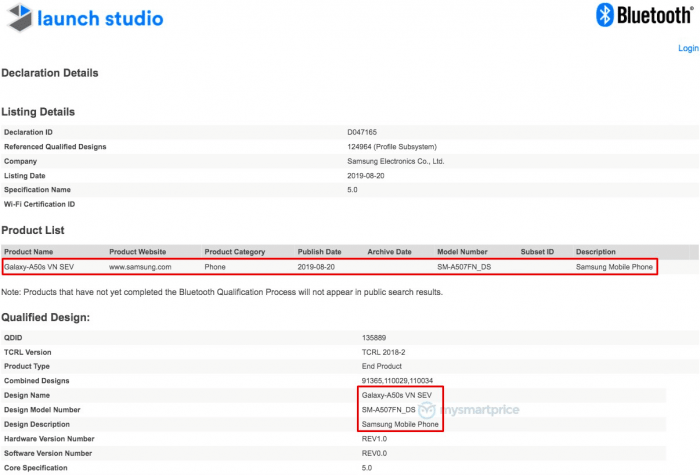This screenshot has height=475, width=700.
Task: Click the Product Website column header
Action: (x=137, y=252)
